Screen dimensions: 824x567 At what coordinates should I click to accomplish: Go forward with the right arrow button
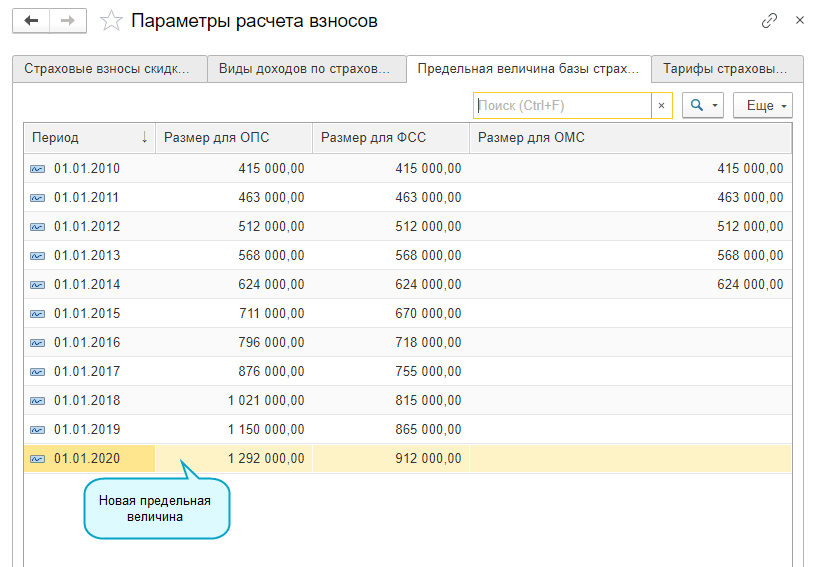pyautogui.click(x=68, y=21)
